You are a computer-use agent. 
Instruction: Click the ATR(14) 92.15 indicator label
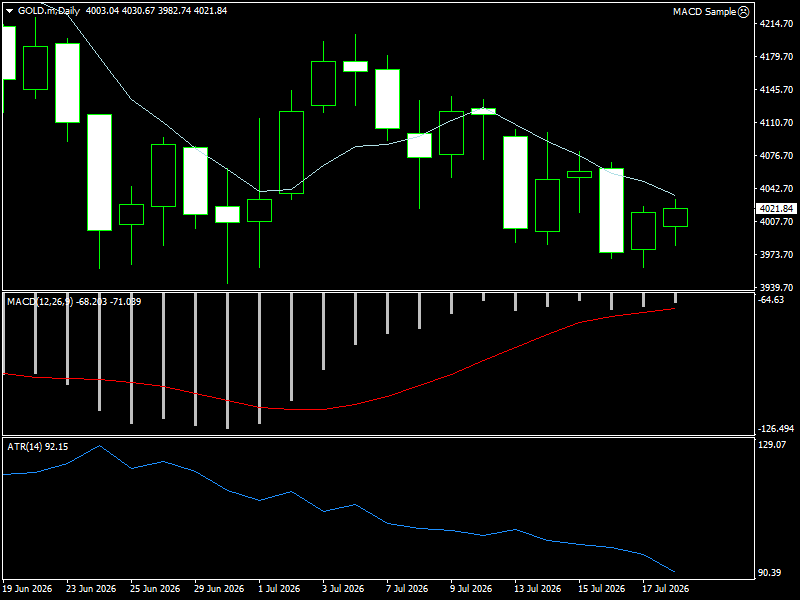pos(38,446)
